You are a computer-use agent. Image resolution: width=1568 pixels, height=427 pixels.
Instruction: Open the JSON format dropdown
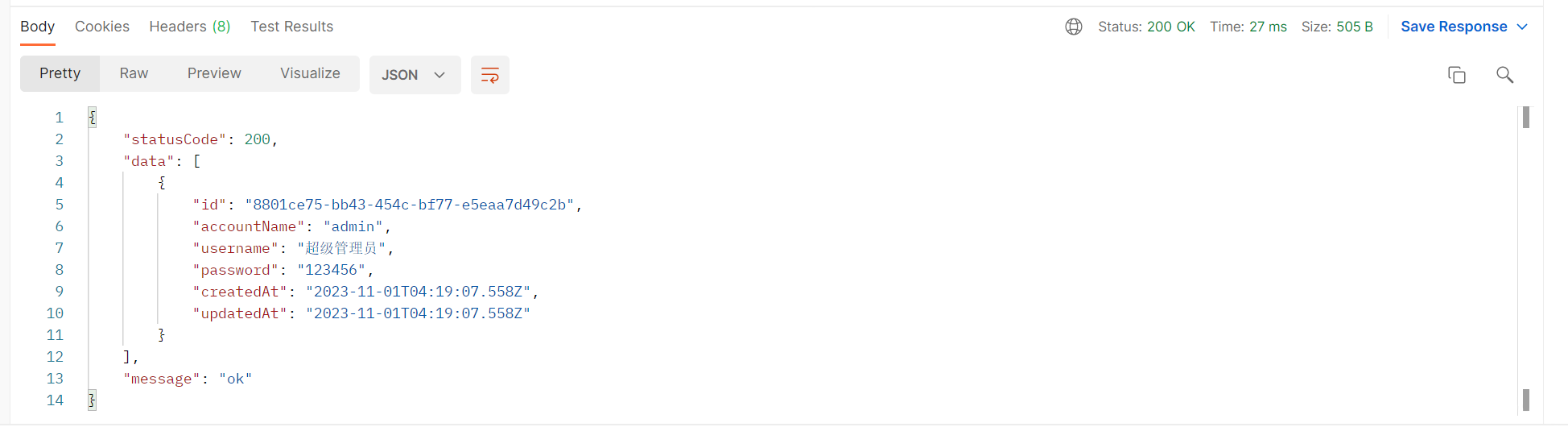[x=415, y=75]
